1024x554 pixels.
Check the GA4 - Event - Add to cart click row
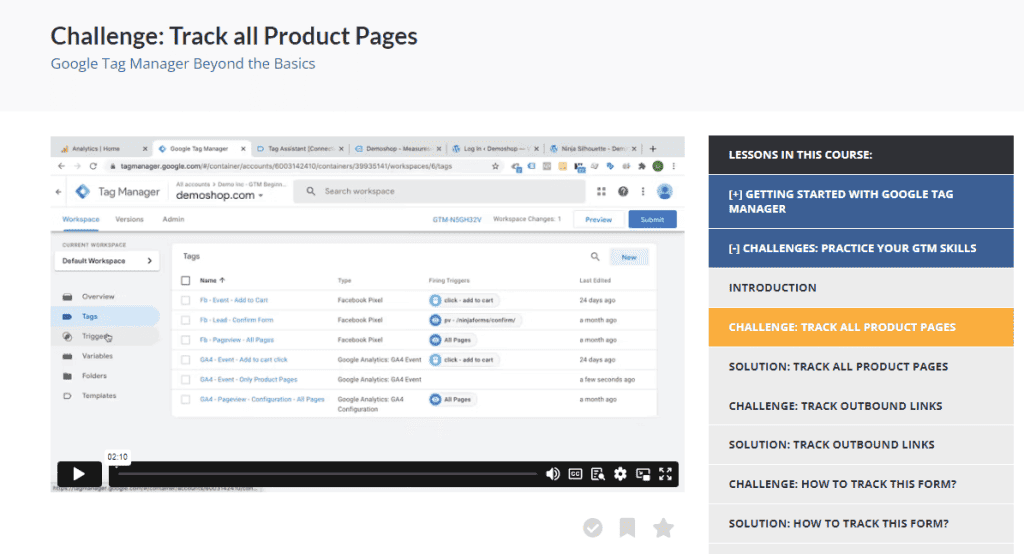[x=185, y=360]
